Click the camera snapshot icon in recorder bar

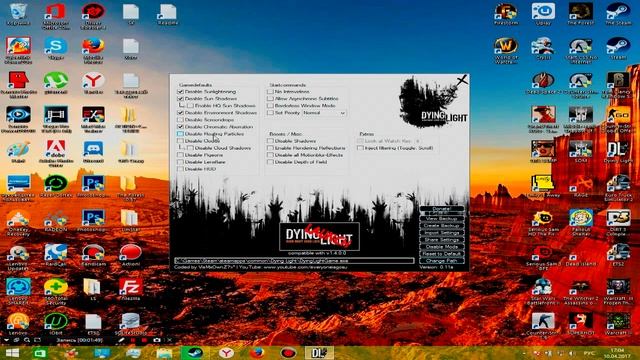[157, 340]
